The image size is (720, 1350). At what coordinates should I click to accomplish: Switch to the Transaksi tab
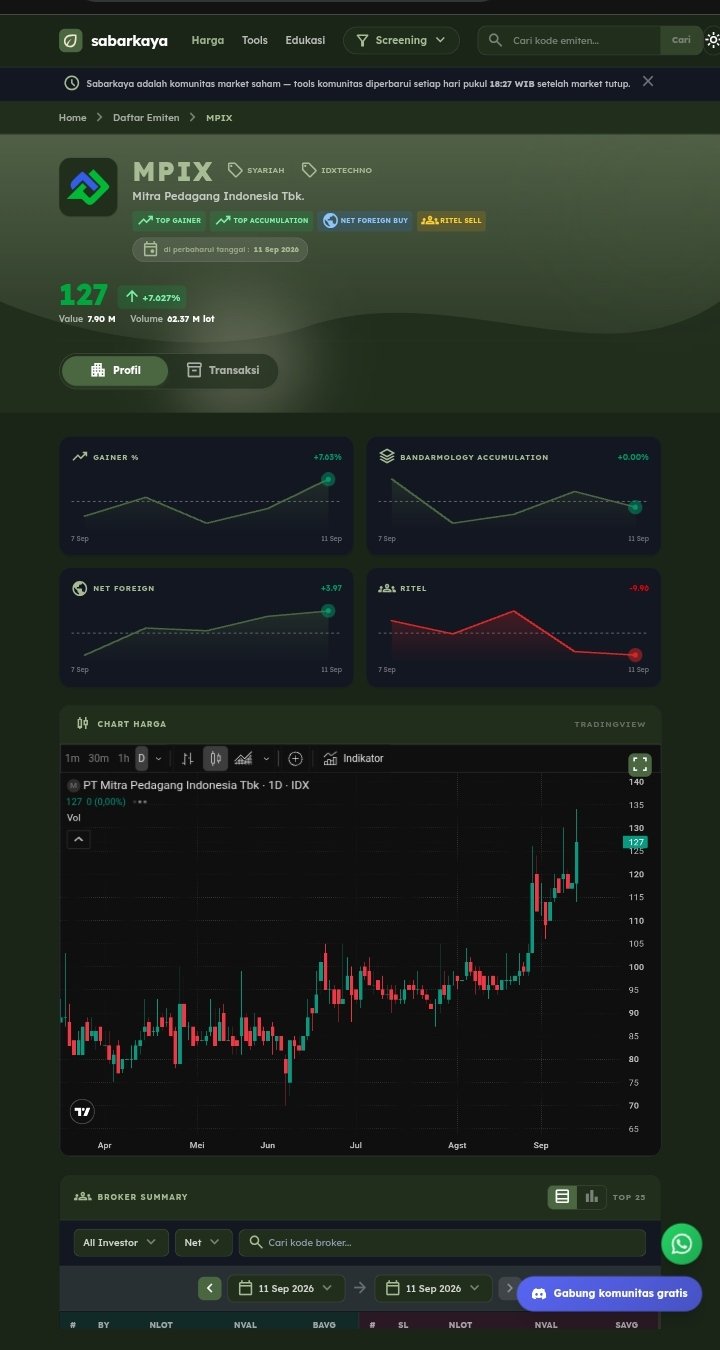click(223, 371)
